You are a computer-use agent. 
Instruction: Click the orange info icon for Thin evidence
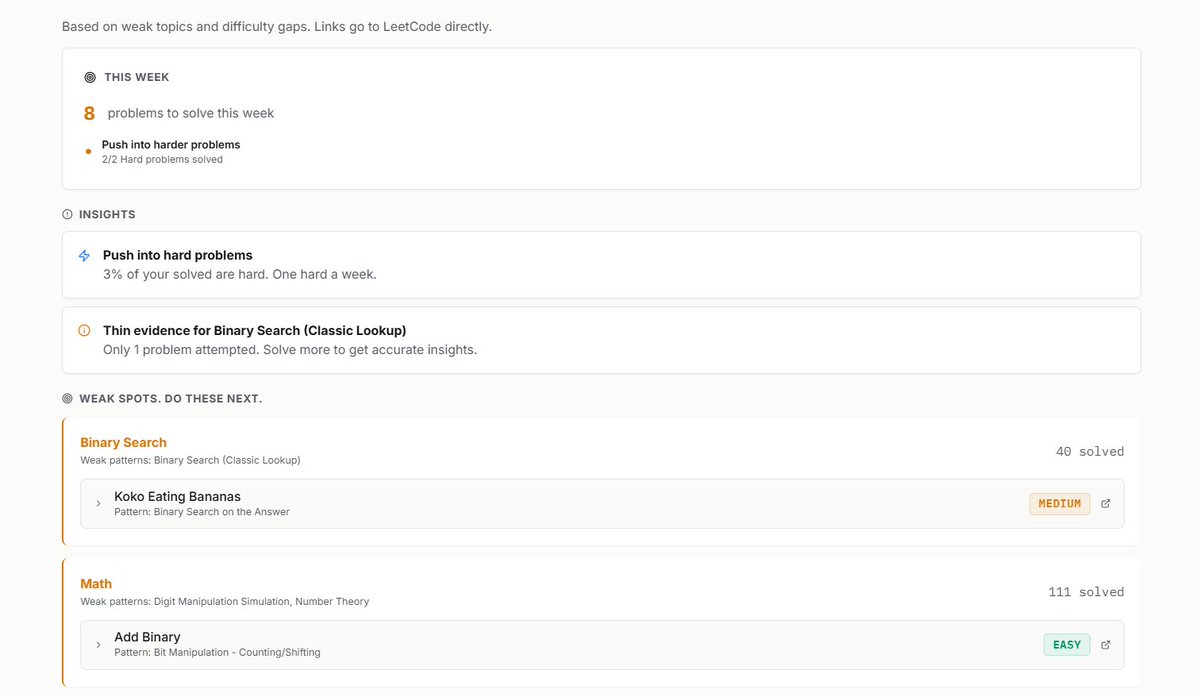pyautogui.click(x=84, y=330)
